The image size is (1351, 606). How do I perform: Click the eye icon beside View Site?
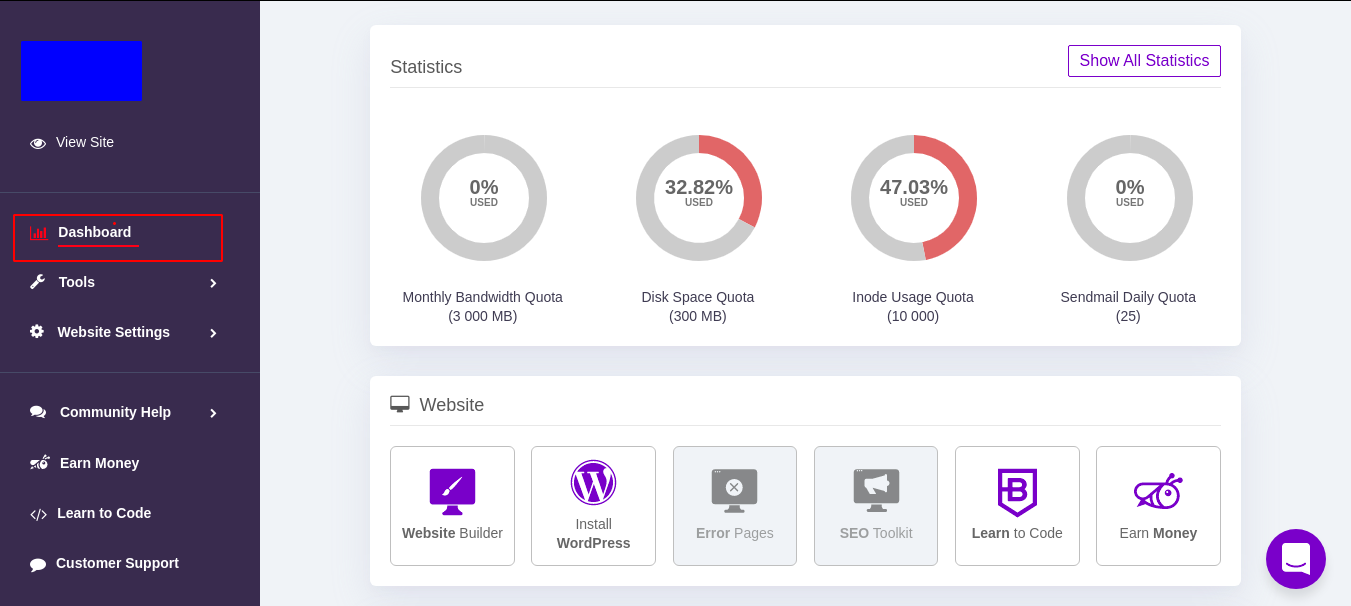point(38,143)
